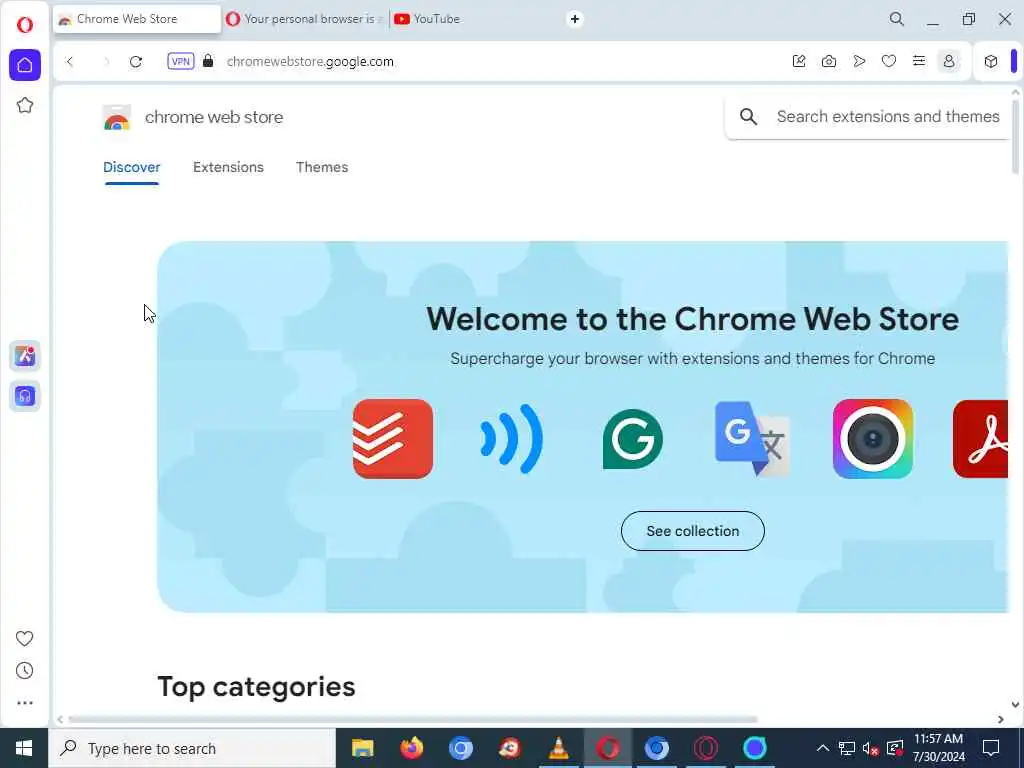
Task: Take a snapshot with the camera icon
Action: pyautogui.click(x=829, y=61)
